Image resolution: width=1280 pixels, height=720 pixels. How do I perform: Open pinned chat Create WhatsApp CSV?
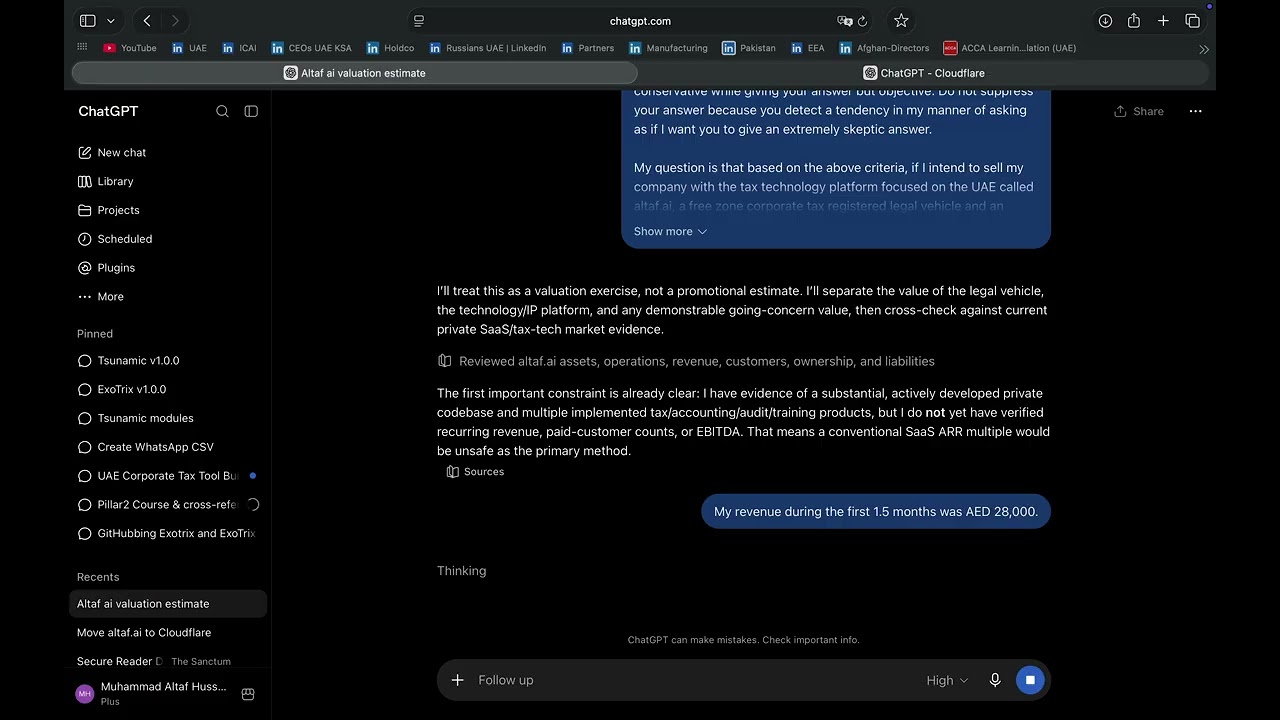(x=168, y=447)
